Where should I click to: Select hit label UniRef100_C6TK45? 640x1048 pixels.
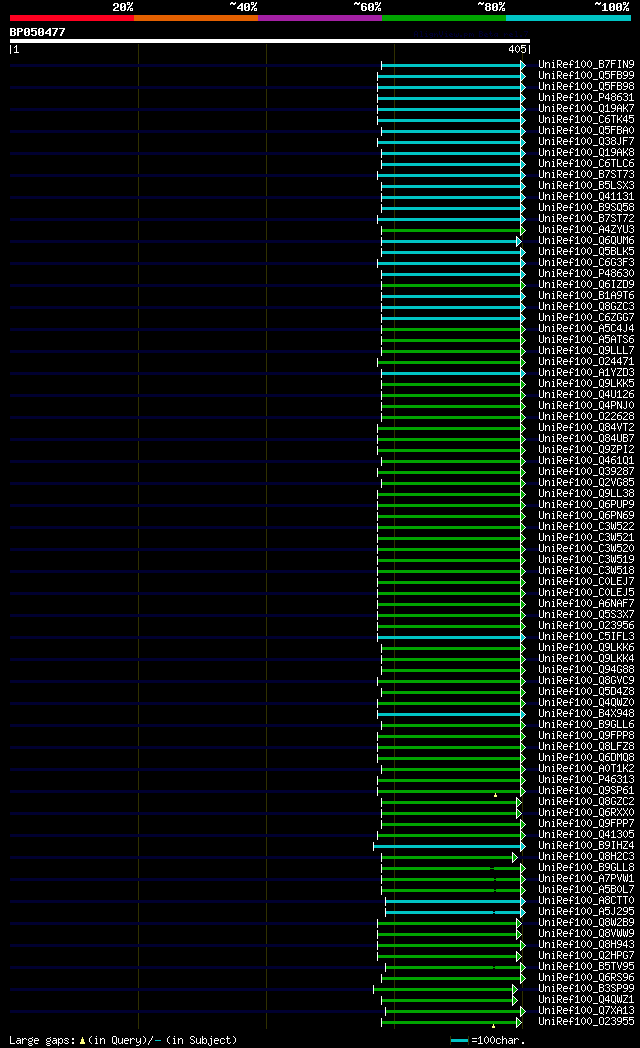587,120
